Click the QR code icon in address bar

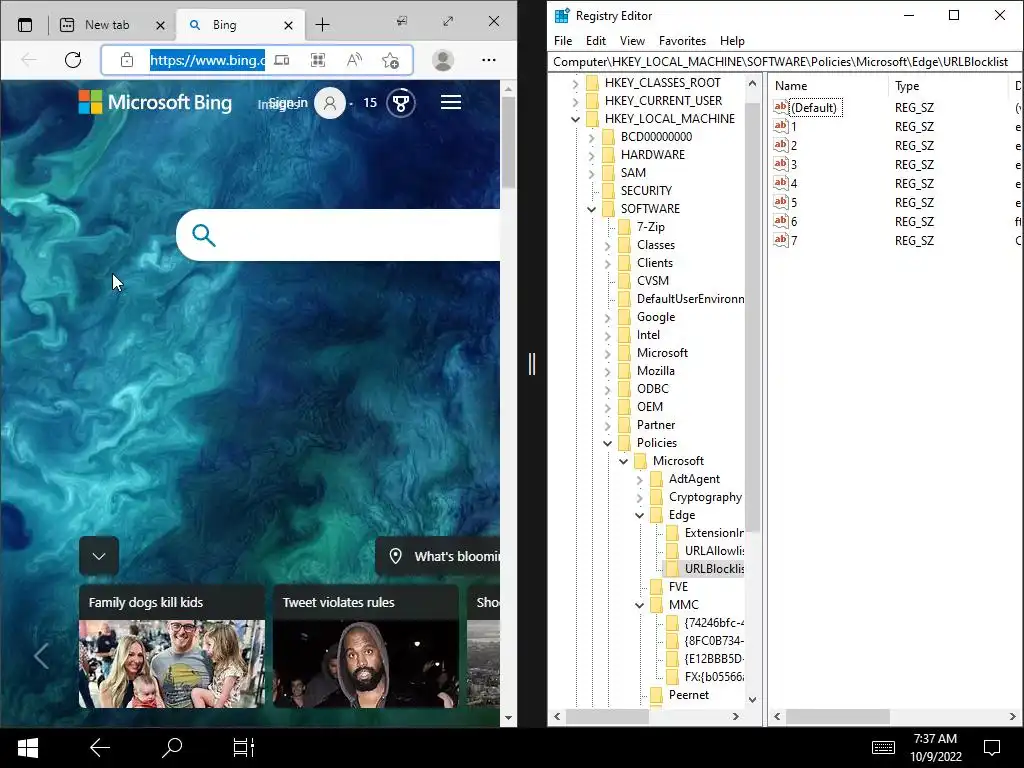point(318,60)
